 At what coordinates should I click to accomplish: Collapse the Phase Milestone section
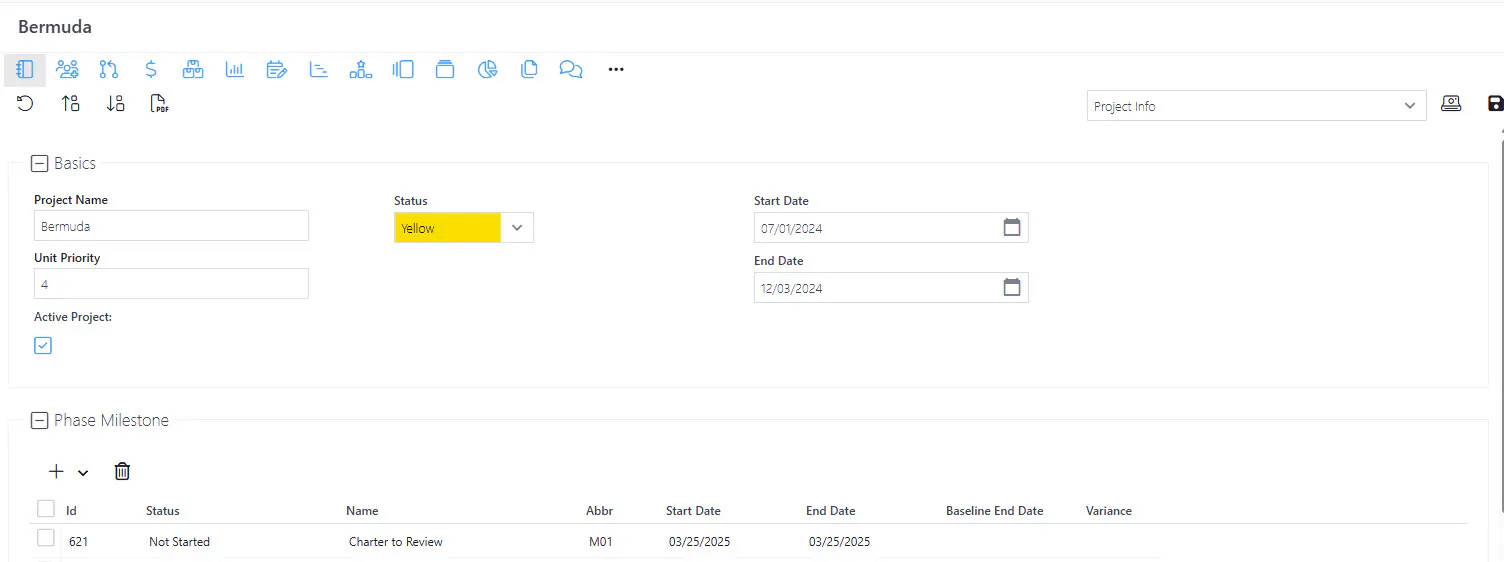pyautogui.click(x=39, y=421)
